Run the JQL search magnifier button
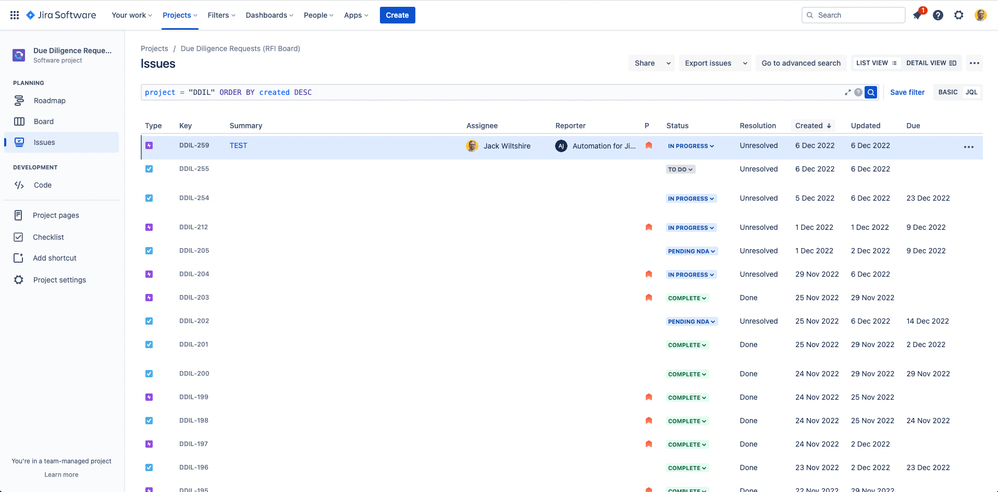 [871, 92]
